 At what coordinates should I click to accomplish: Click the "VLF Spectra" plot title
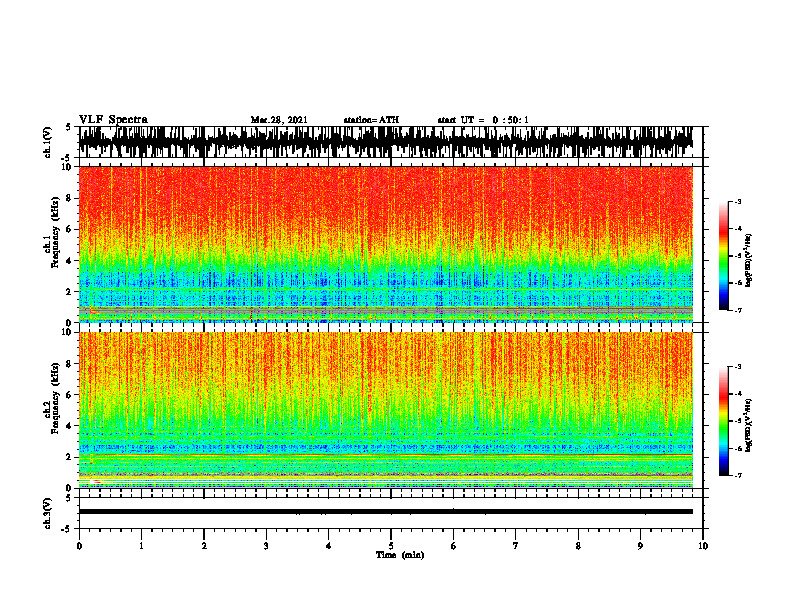tap(113, 120)
